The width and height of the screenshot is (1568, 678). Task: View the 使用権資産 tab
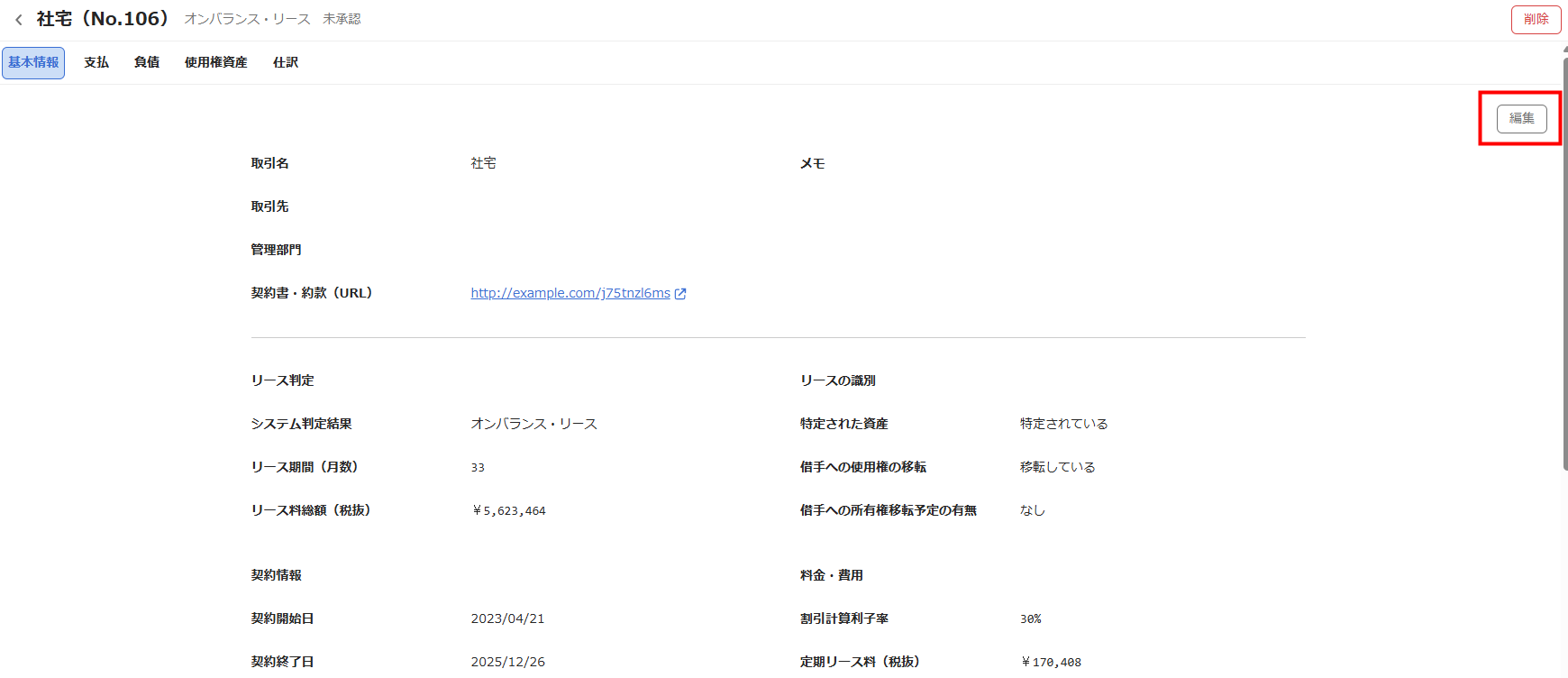click(x=215, y=62)
